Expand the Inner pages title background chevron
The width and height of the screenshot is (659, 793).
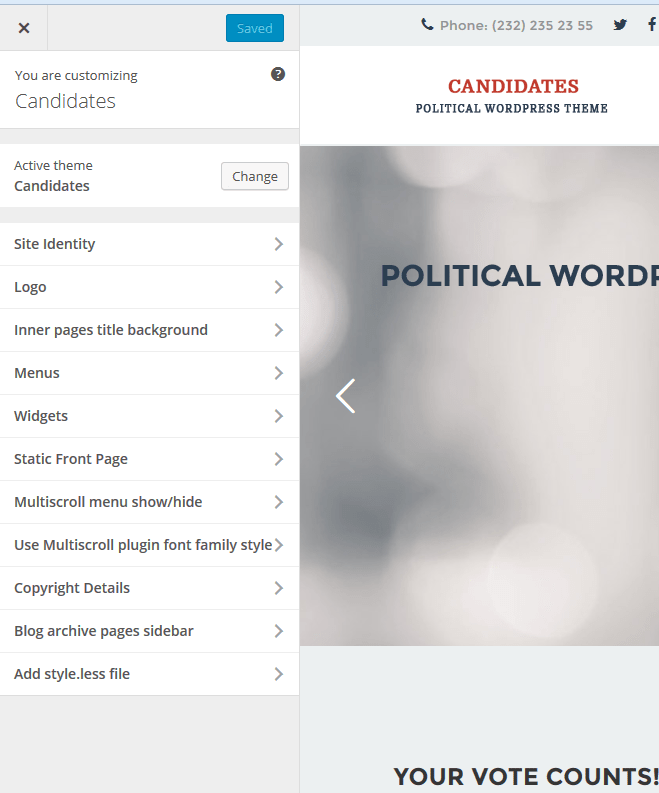click(x=278, y=330)
